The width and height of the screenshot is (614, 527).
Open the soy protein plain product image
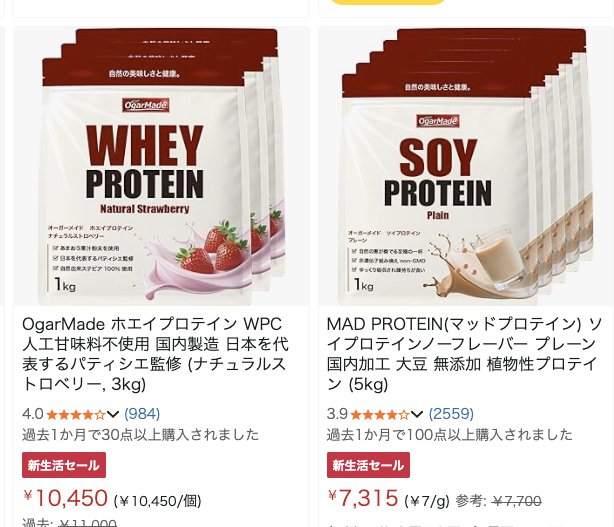click(466, 166)
